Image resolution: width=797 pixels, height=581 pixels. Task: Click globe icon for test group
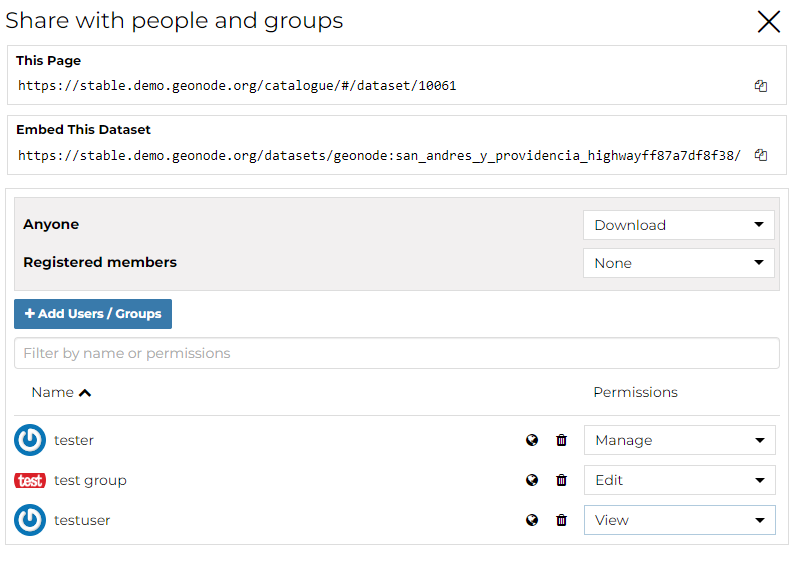[x=532, y=480]
